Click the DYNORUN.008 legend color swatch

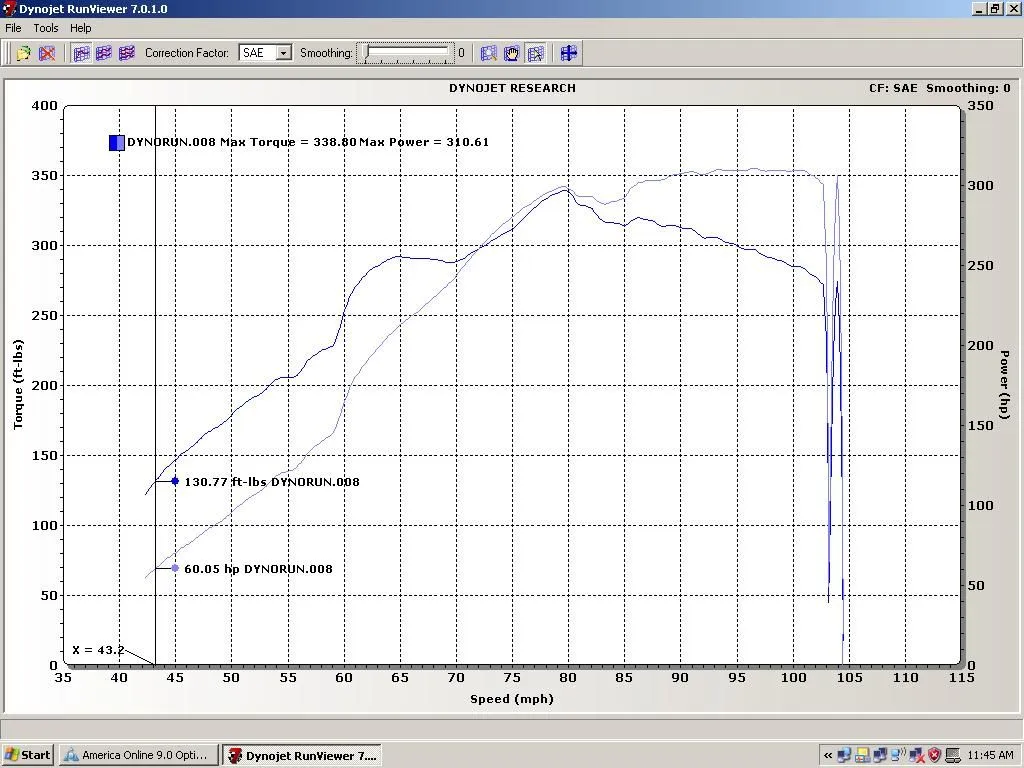[x=117, y=142]
